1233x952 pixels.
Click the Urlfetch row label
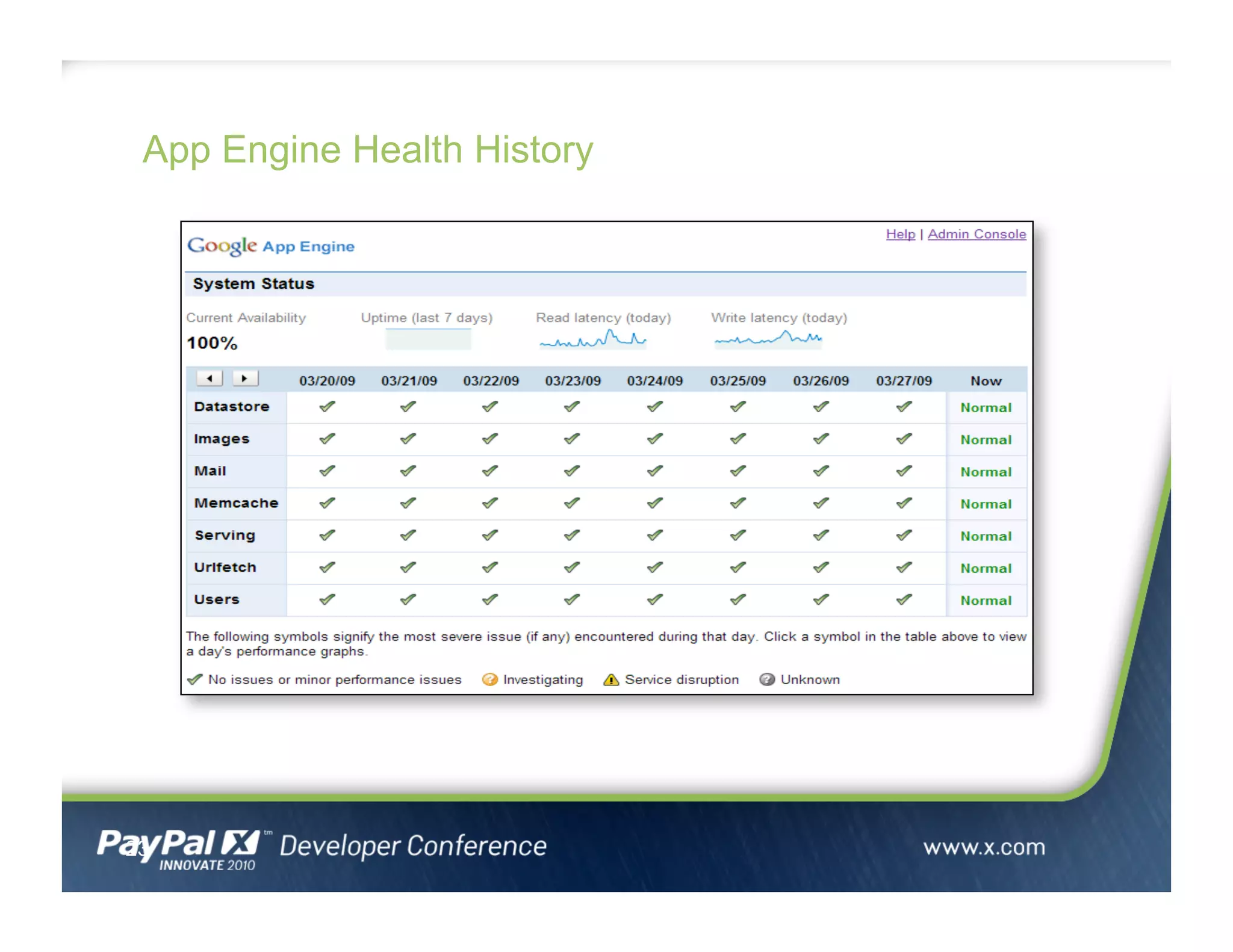(225, 567)
